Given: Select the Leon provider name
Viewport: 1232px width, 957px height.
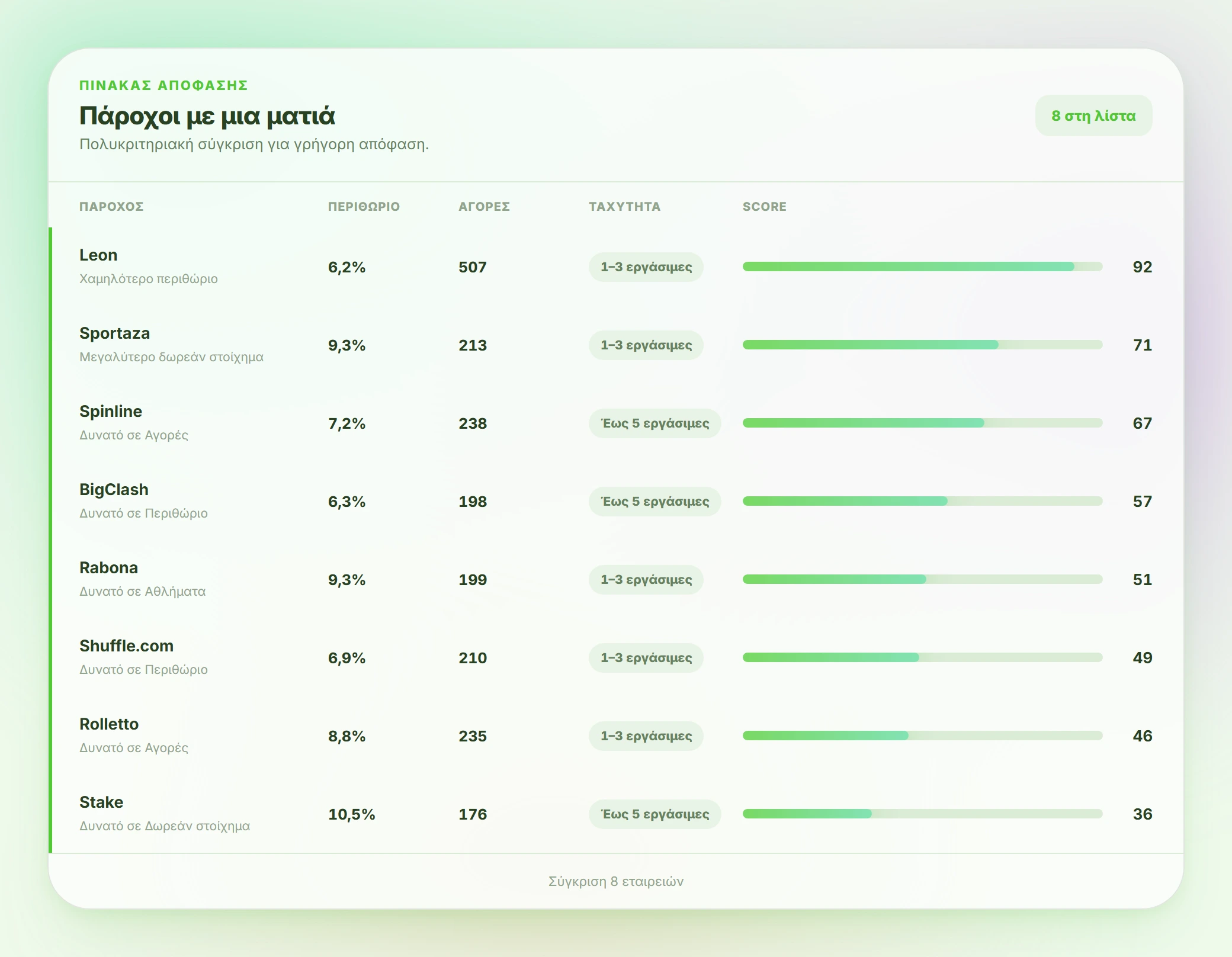Looking at the screenshot, I should pos(98,255).
